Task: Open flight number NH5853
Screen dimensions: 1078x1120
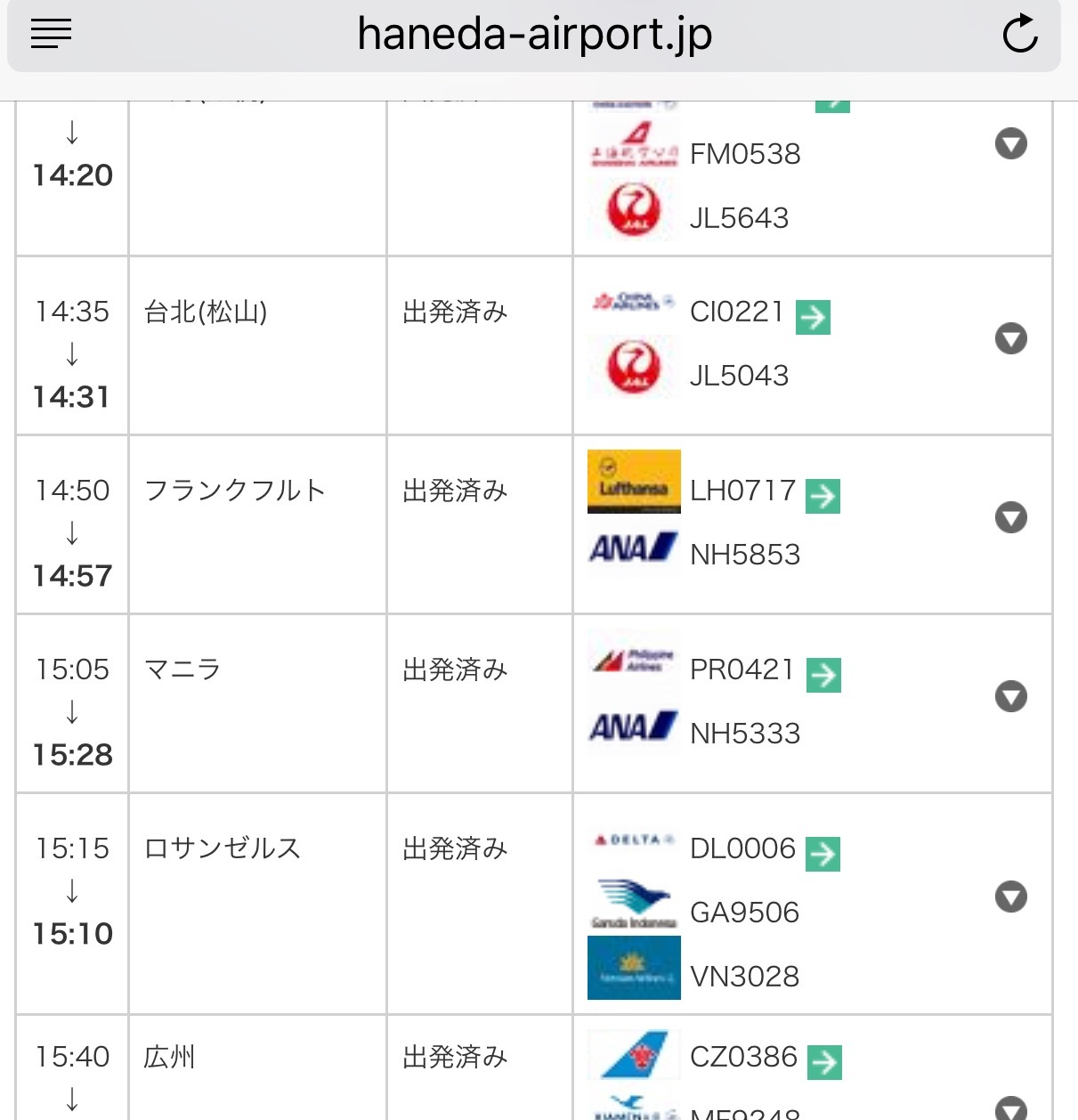Action: 745,555
